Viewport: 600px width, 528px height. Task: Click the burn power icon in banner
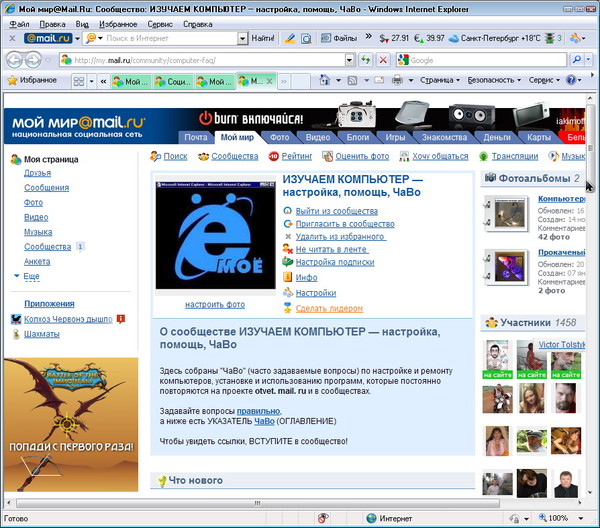coord(205,118)
